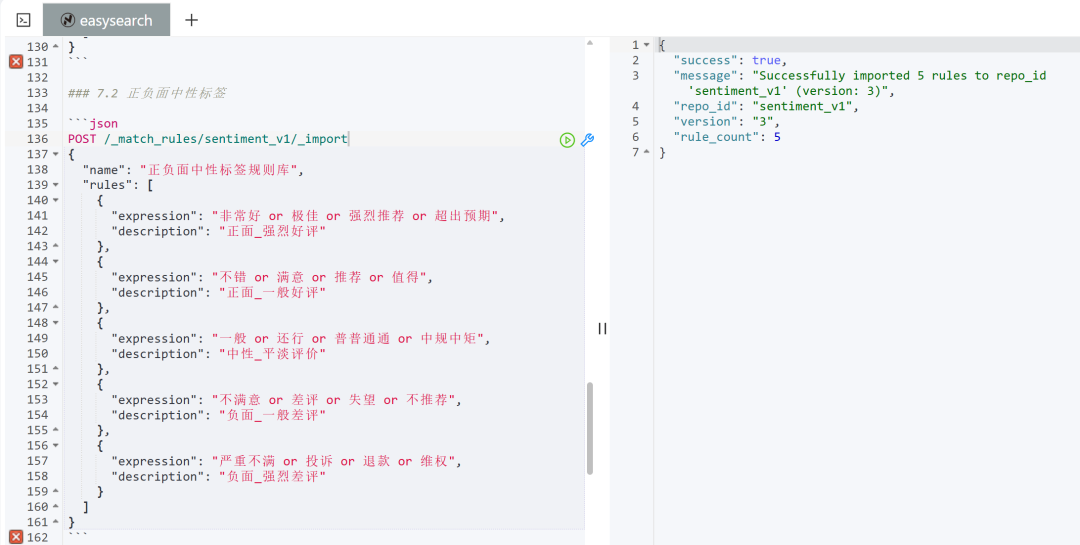Fold the rule object at line 144
The image size is (1080, 545).
point(56,262)
